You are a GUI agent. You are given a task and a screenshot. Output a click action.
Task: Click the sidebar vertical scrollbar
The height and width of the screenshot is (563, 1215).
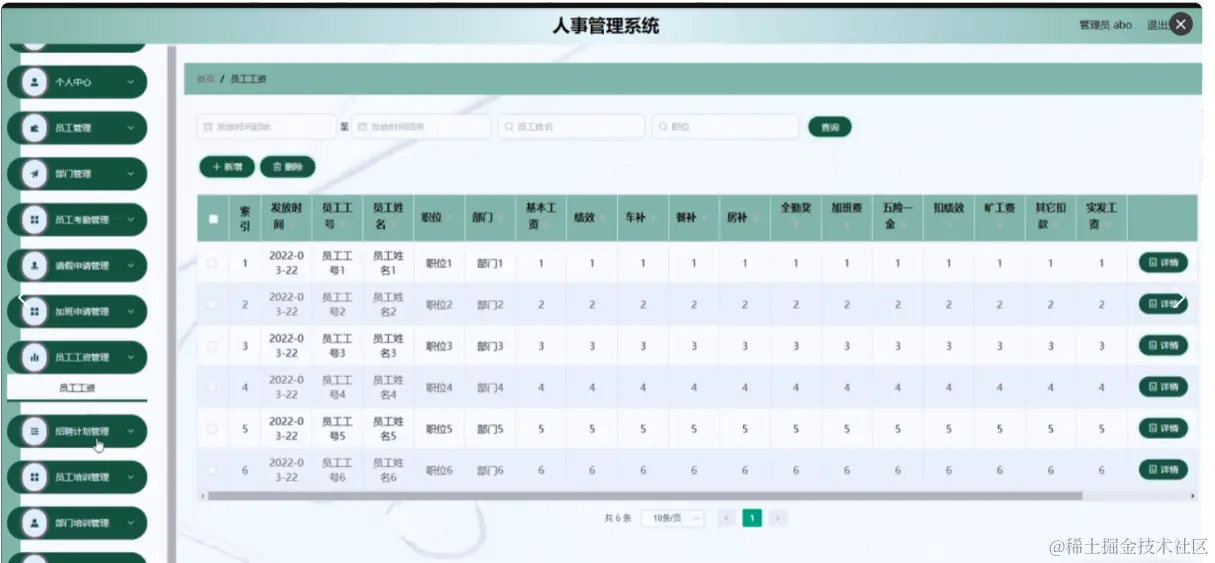point(171,305)
